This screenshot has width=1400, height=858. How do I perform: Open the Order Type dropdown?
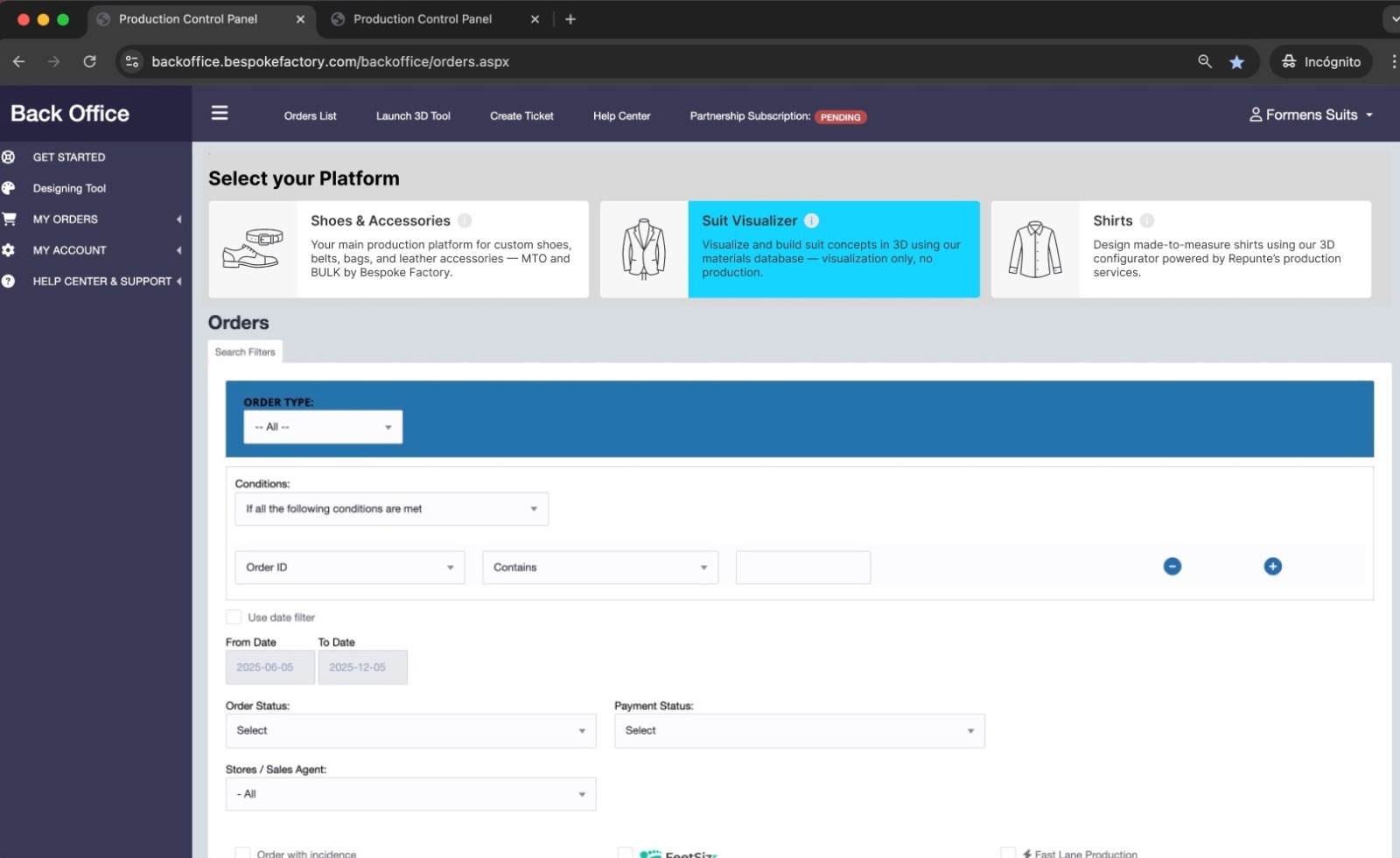point(323,427)
